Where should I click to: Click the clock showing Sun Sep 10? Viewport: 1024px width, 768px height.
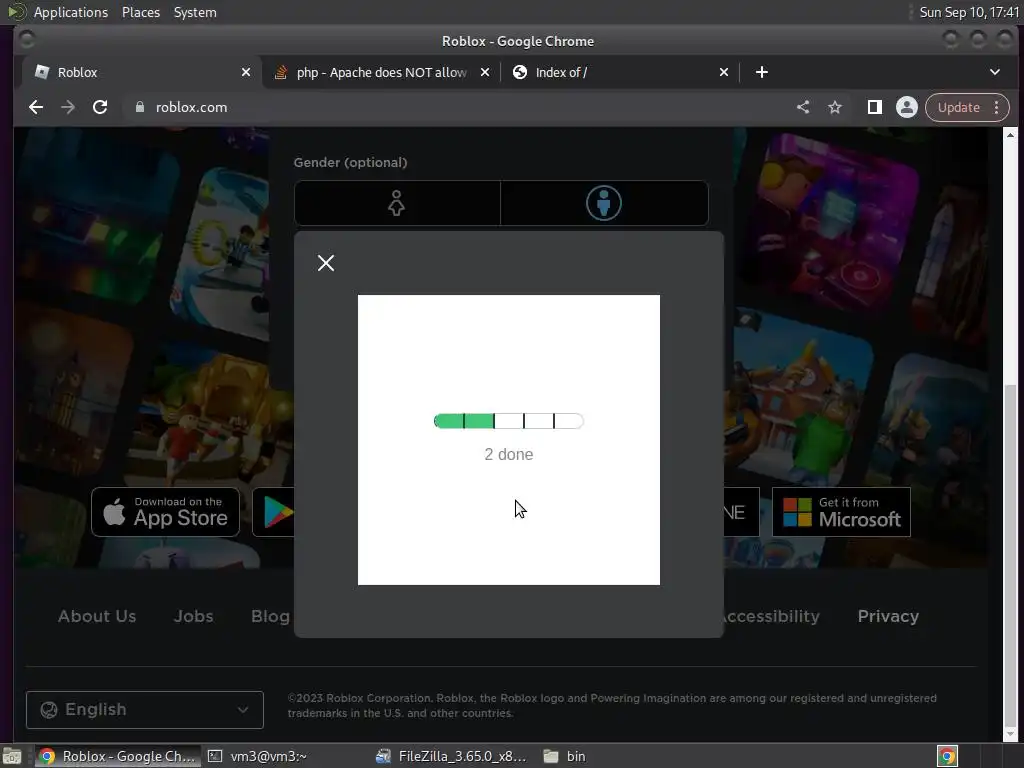(969, 12)
